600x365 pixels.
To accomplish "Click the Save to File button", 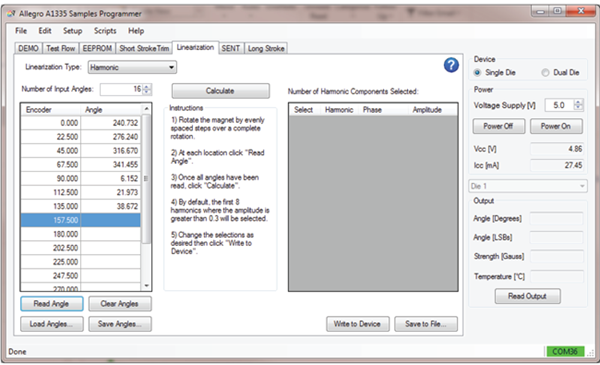I will (x=426, y=324).
